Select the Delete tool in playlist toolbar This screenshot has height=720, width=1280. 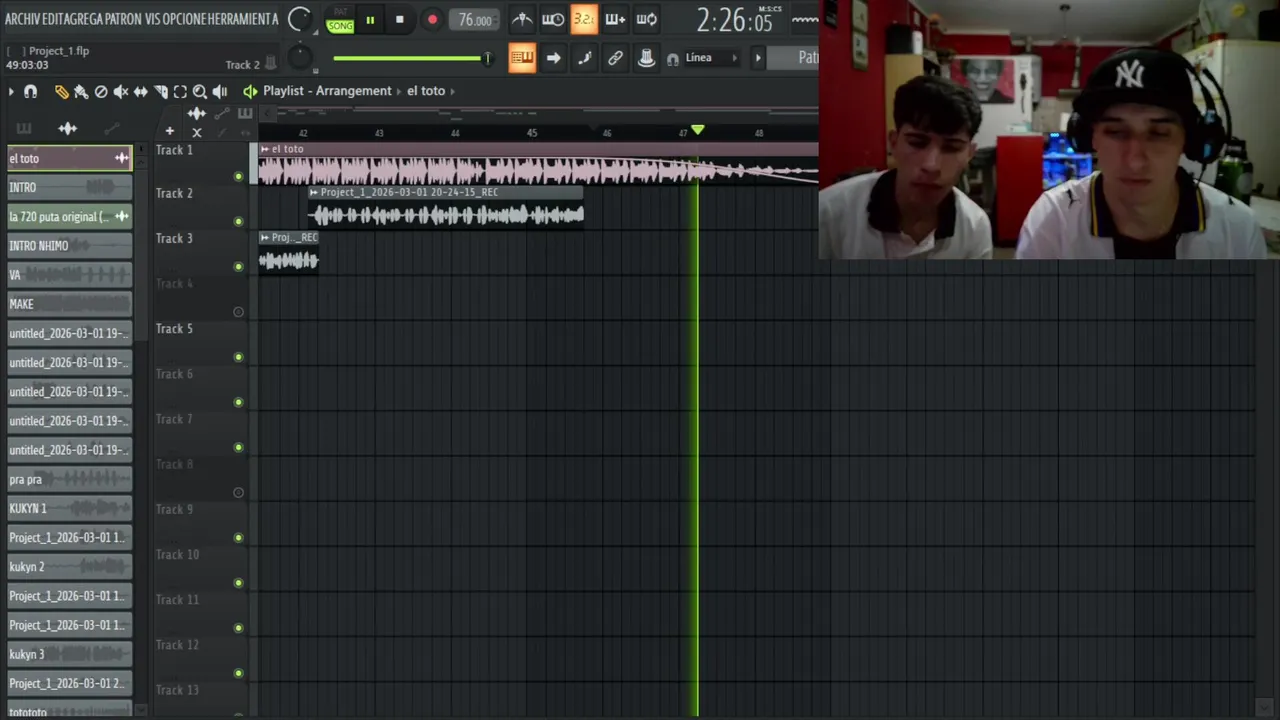point(101,91)
